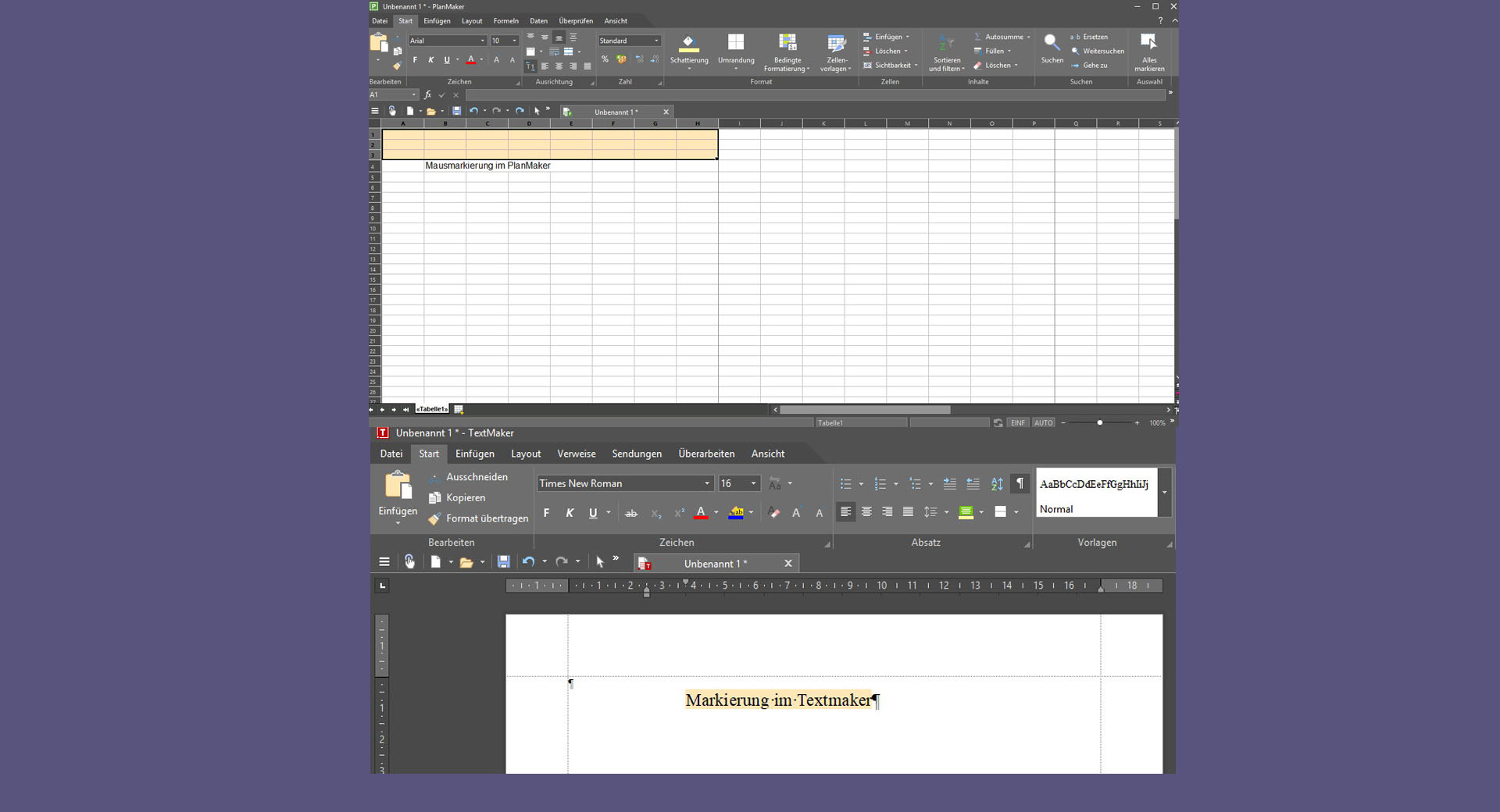Click the Suchen magnifier in PlanMaker
This screenshot has height=812, width=1500.
1052,42
